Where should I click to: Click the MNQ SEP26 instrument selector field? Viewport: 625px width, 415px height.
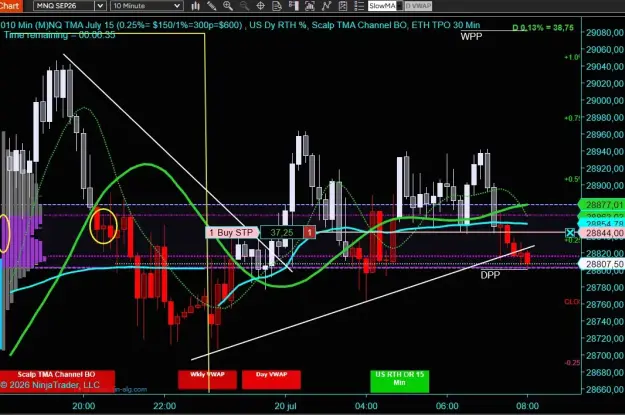pos(64,6)
